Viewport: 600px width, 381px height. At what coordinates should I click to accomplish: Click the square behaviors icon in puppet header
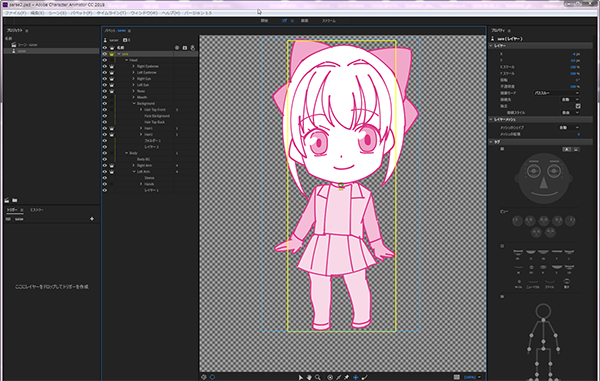pyautogui.click(x=185, y=48)
